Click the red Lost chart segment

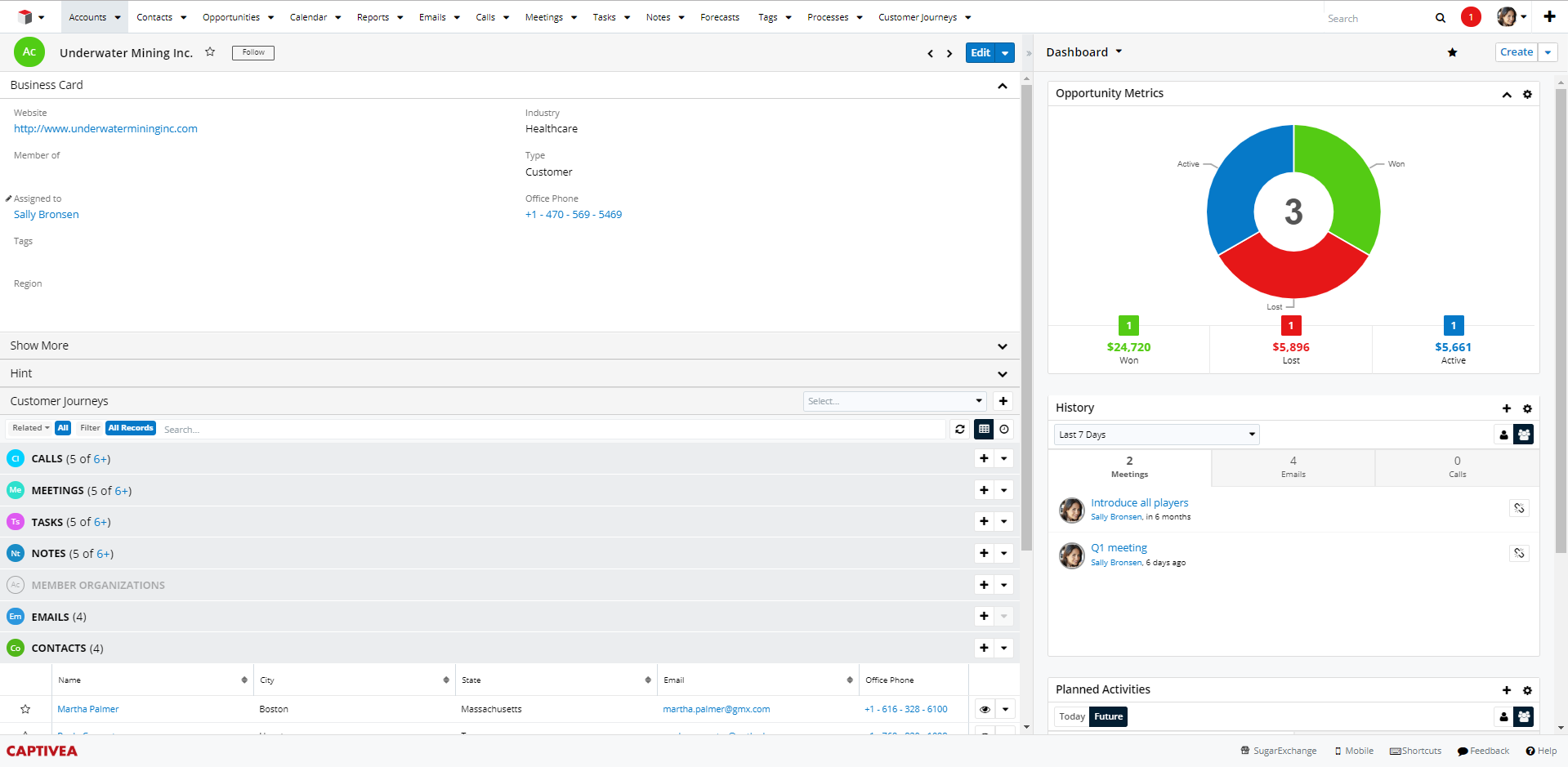pos(1293,274)
